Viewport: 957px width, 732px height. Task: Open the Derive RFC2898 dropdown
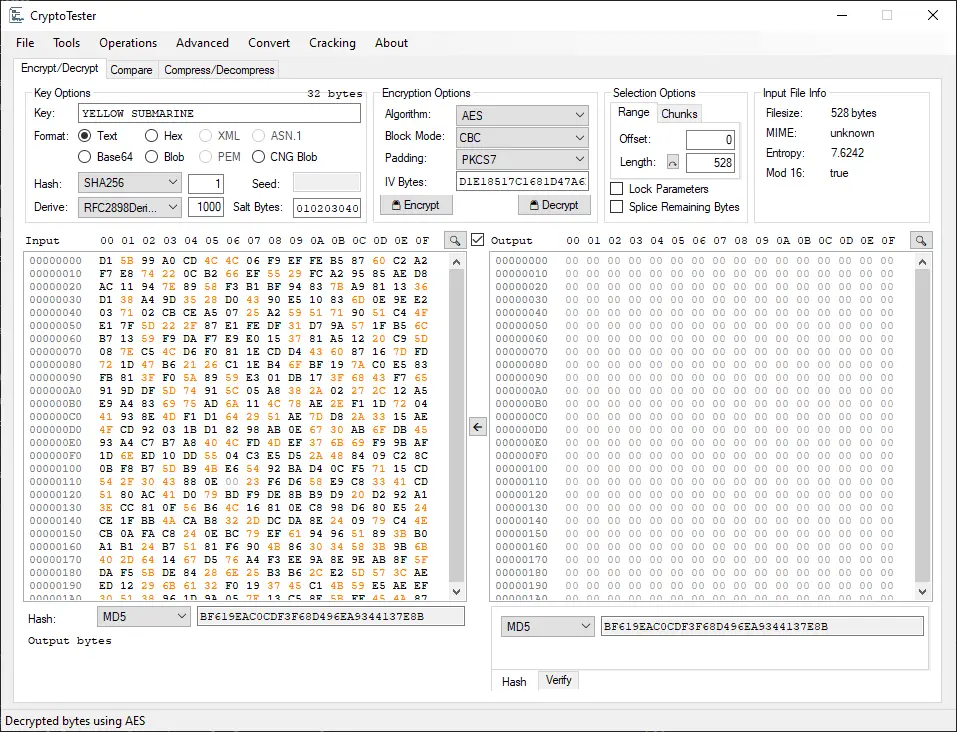coord(129,208)
